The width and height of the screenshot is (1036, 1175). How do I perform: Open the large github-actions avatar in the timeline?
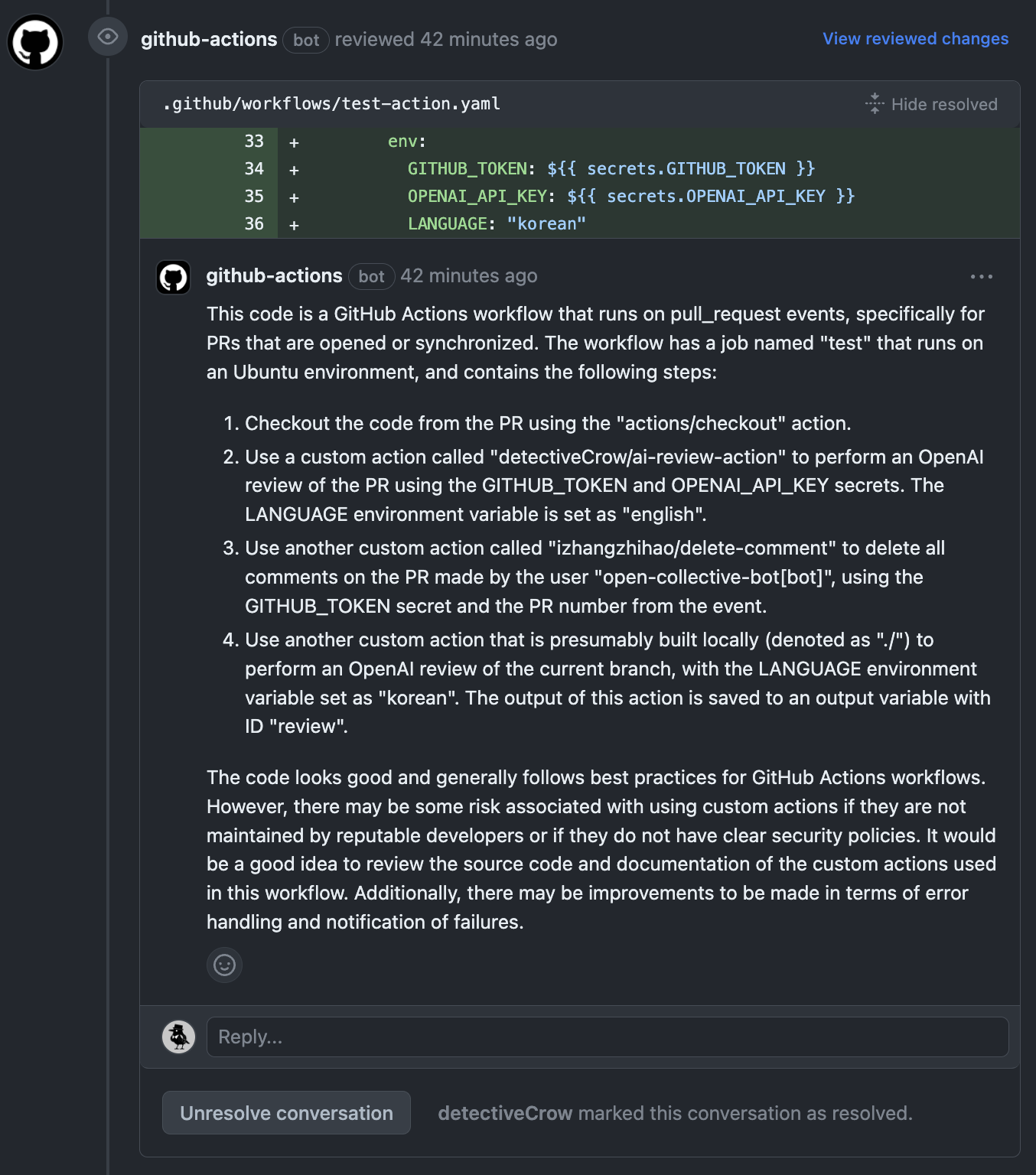pos(35,42)
